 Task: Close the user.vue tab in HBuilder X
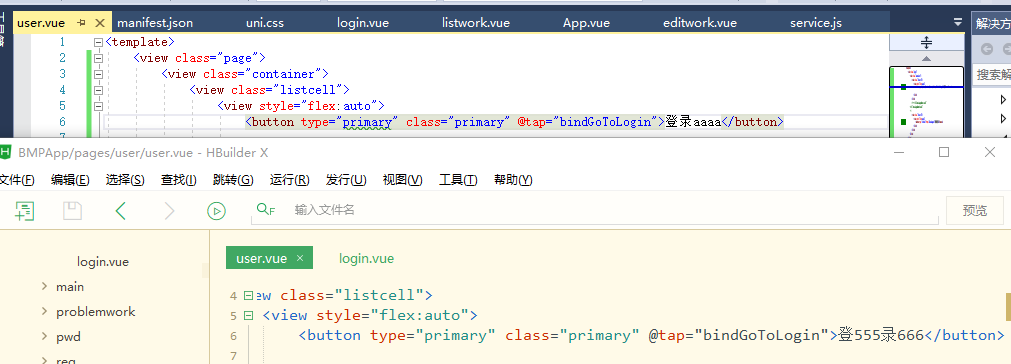tap(300, 258)
